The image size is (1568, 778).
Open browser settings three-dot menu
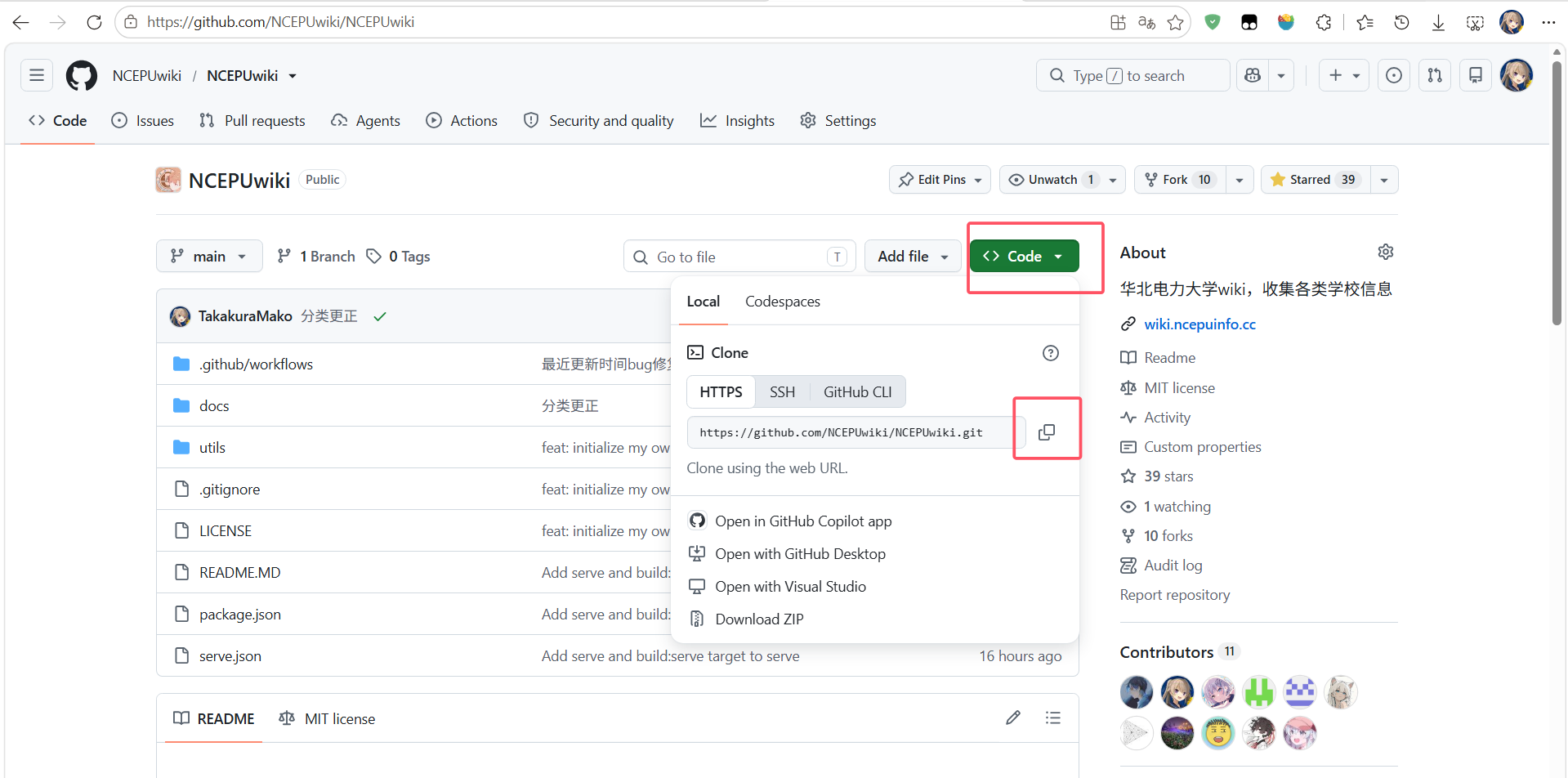click(1548, 22)
